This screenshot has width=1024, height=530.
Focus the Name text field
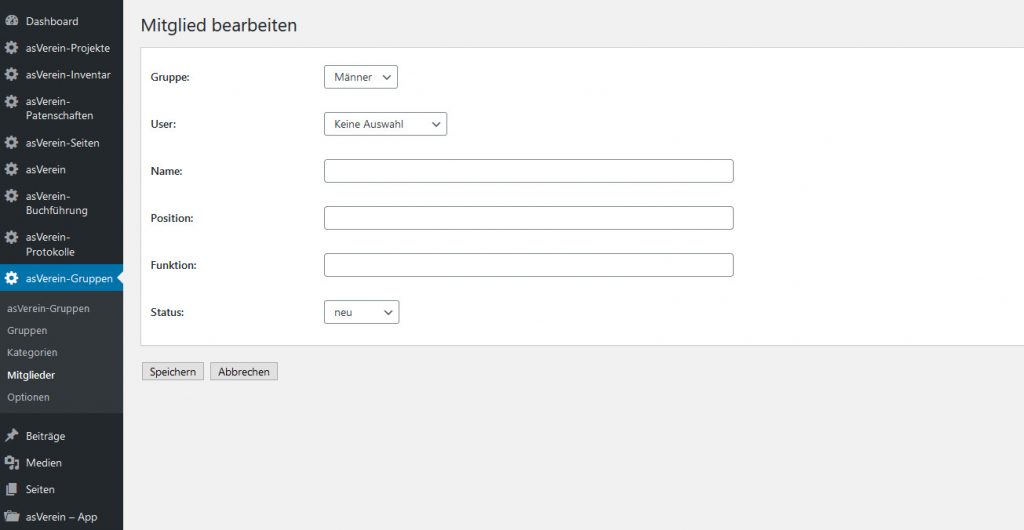point(528,171)
